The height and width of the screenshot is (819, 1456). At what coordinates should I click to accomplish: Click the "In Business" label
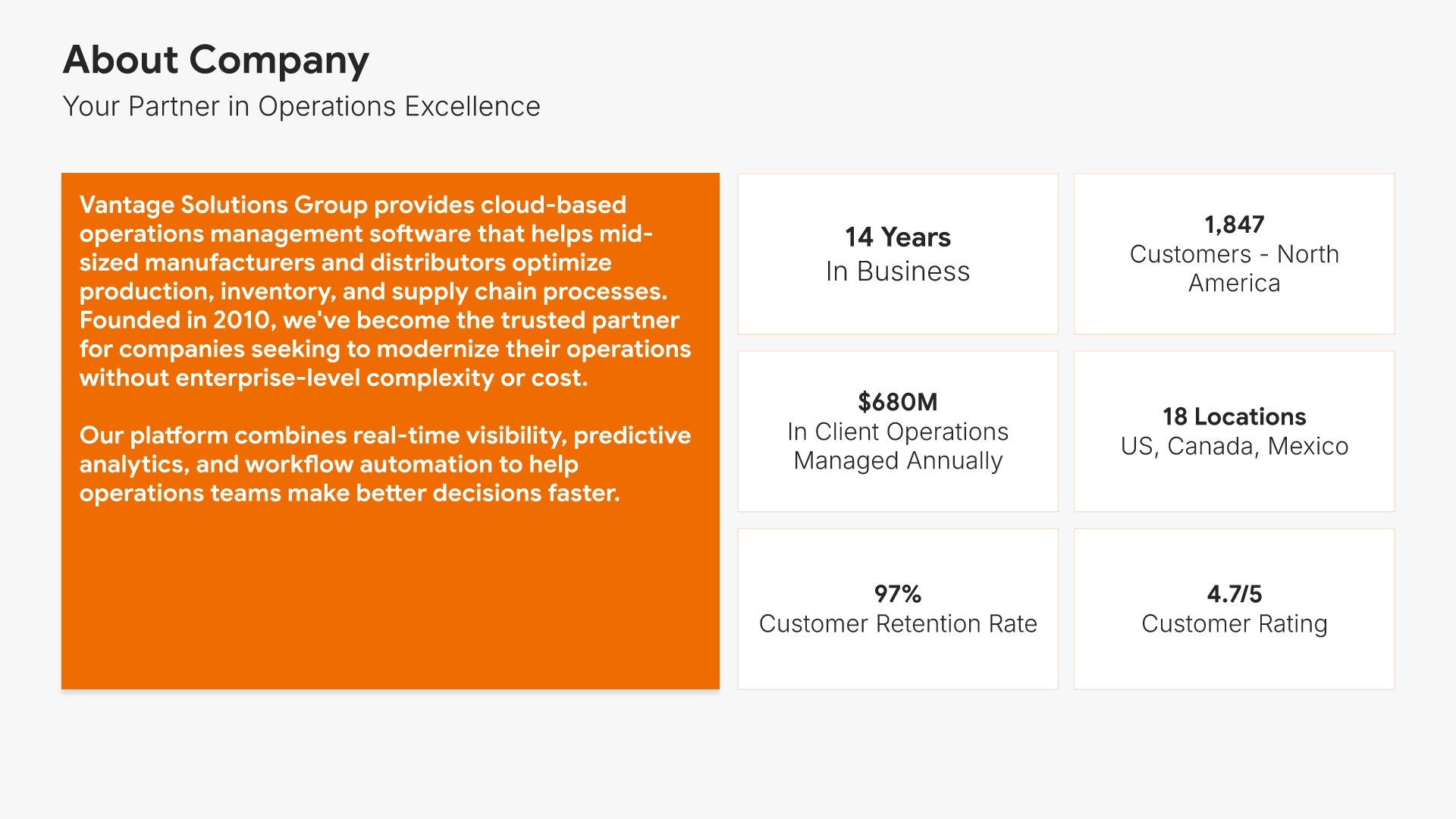pos(897,271)
